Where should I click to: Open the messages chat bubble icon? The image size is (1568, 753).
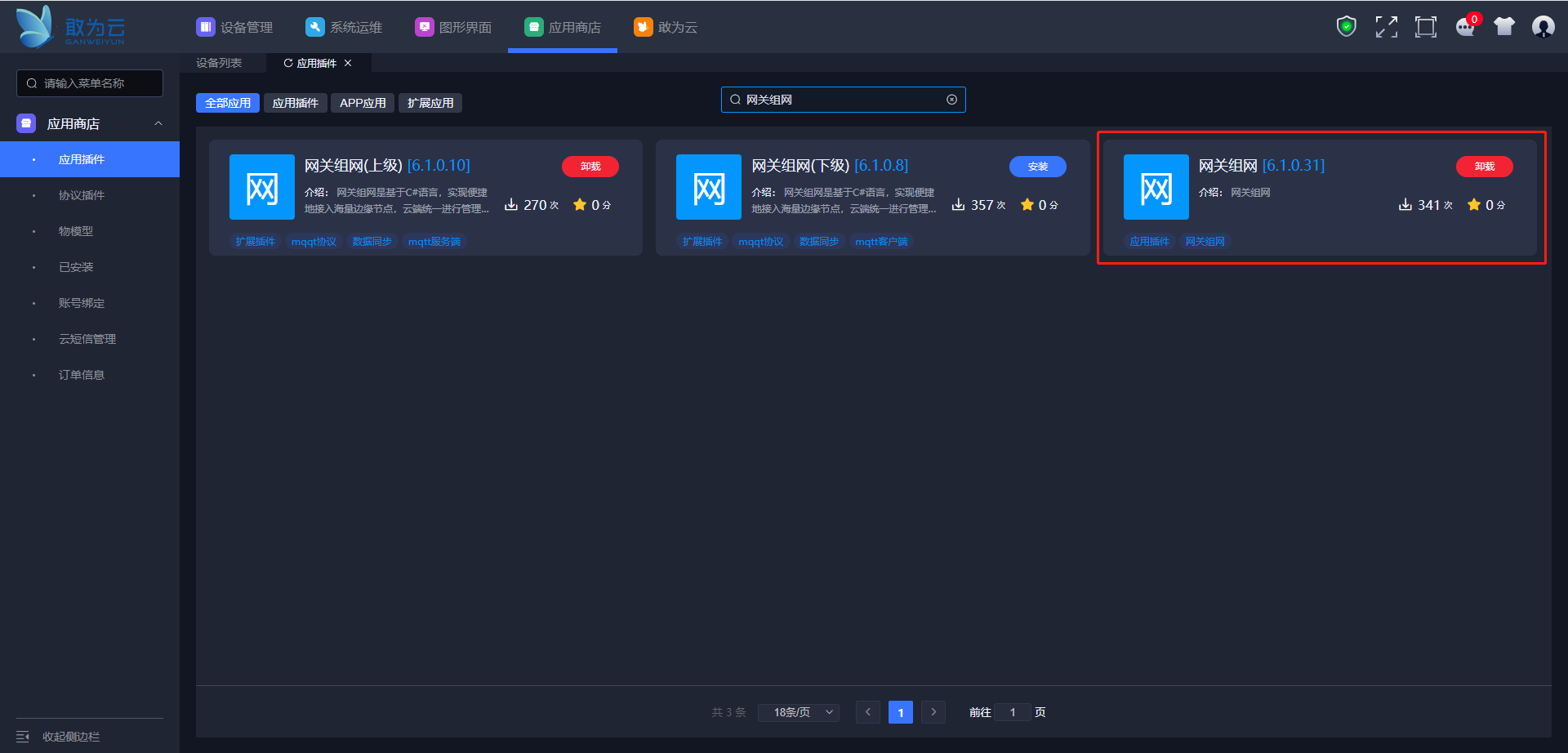point(1466,27)
